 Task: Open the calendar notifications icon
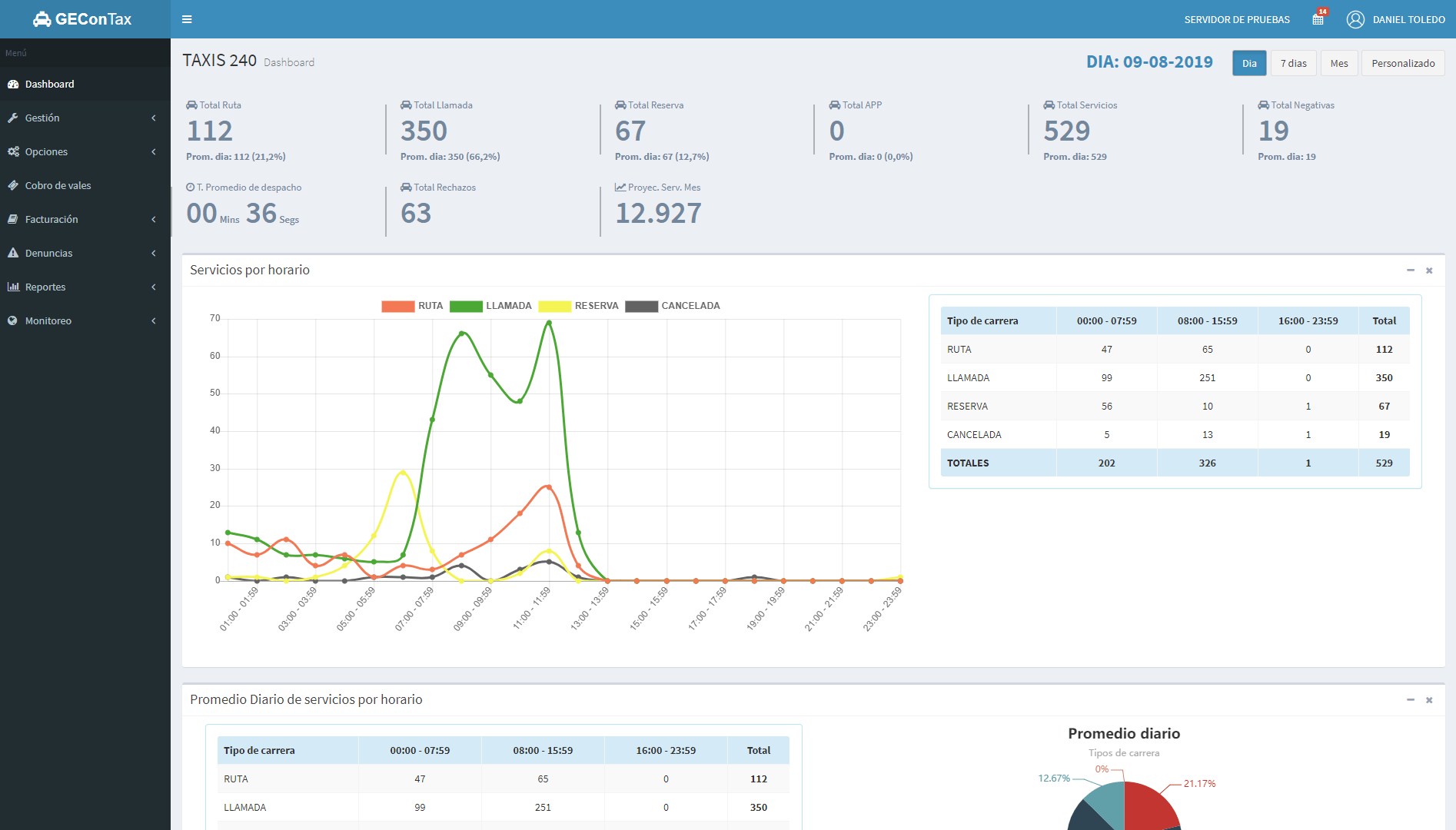pos(1318,18)
